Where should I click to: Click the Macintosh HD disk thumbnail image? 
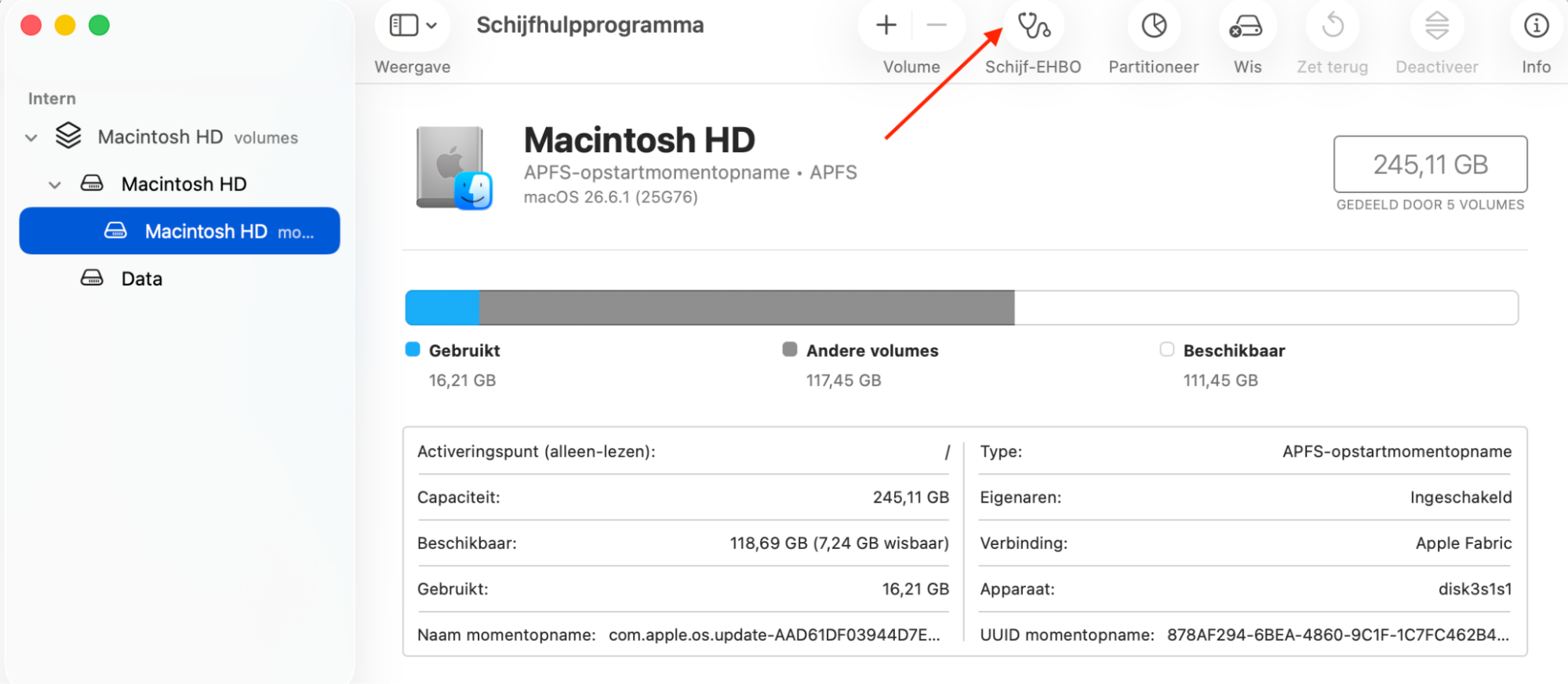[x=454, y=168]
